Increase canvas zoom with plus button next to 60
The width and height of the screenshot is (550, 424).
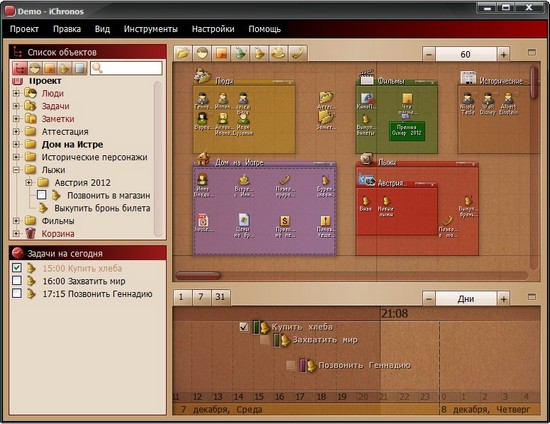(503, 54)
